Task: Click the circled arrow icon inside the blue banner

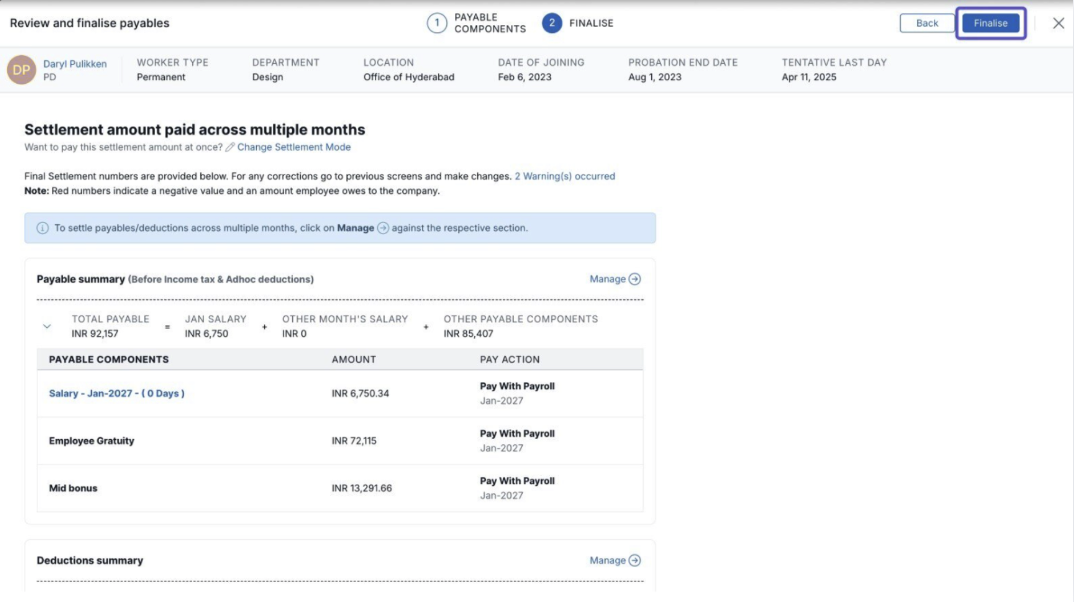Action: coord(383,228)
